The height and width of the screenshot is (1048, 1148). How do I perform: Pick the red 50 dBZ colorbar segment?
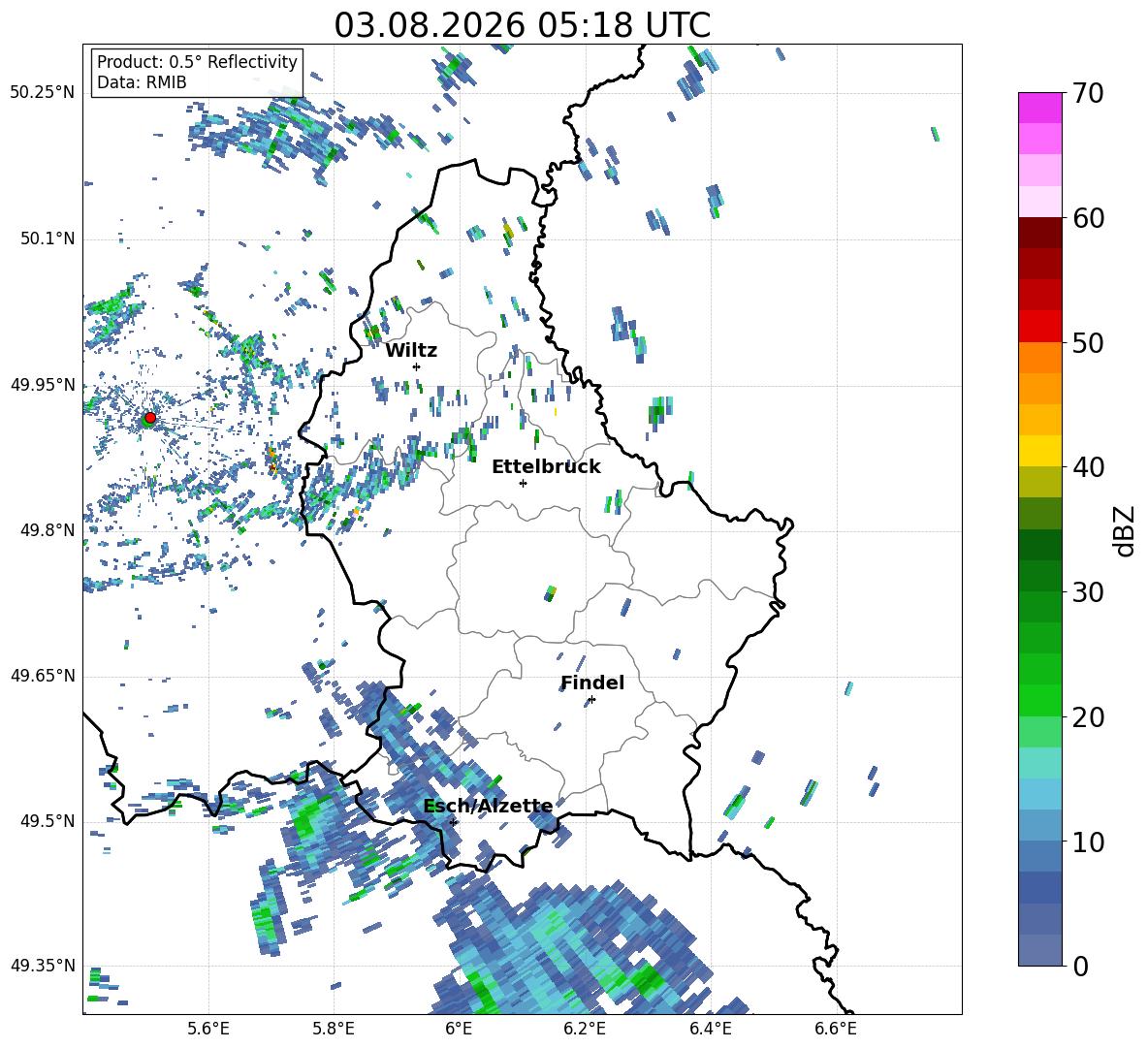pos(1039,327)
